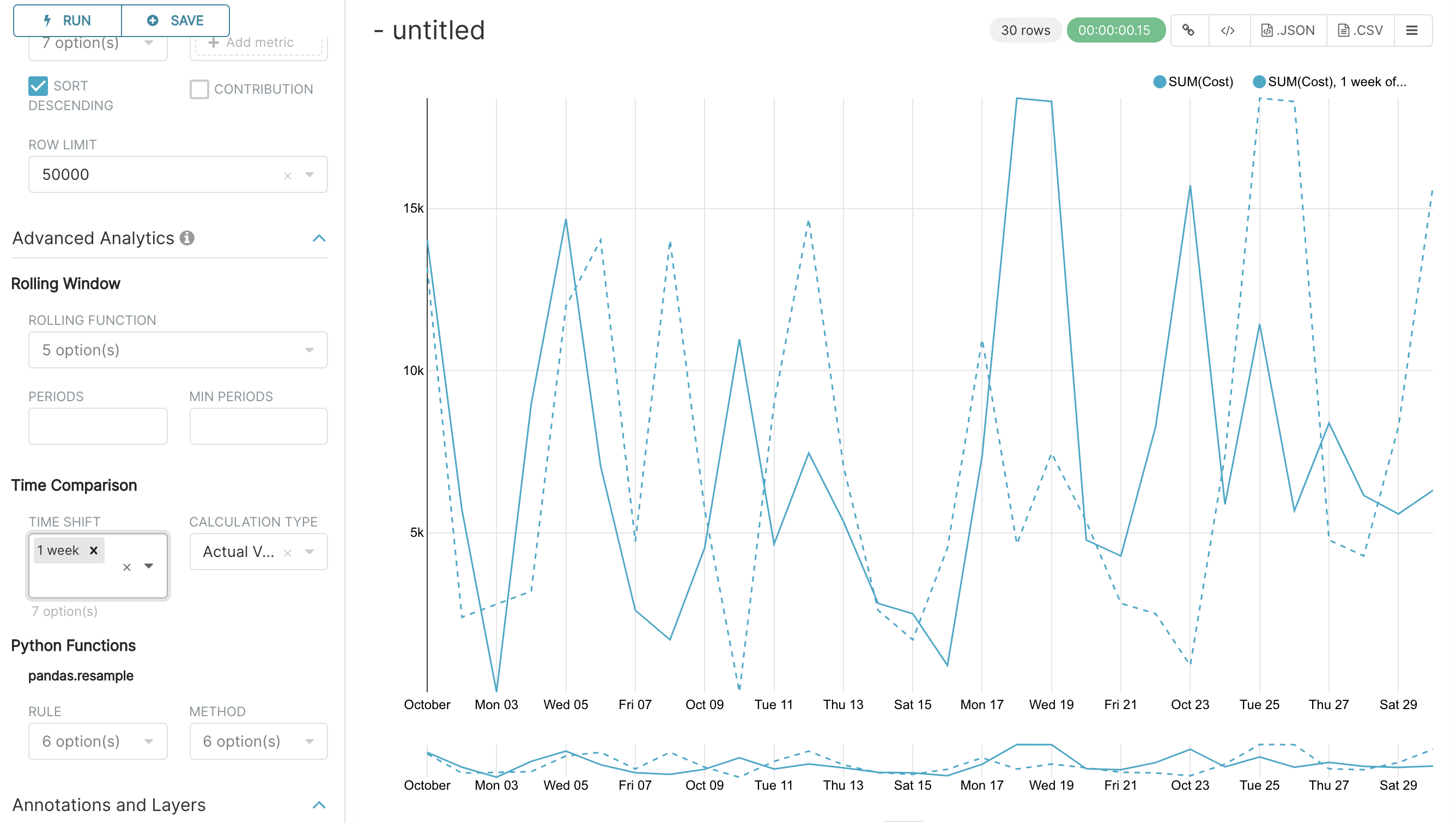This screenshot has width=1456, height=823.
Task: Open the Rolling Function dropdown
Action: click(x=178, y=350)
